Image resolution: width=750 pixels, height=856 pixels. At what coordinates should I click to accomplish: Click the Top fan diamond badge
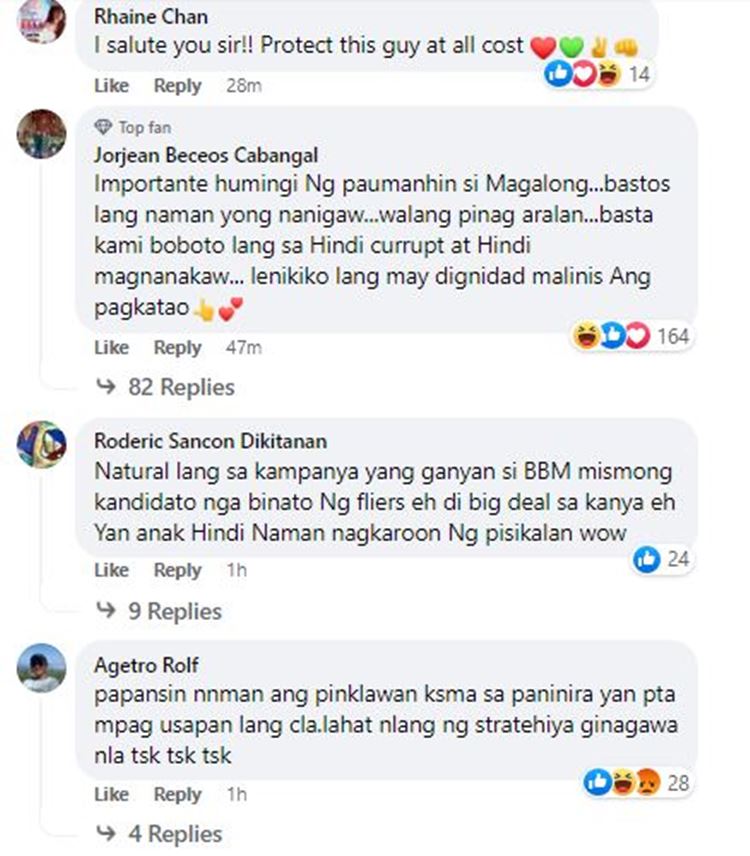point(103,127)
